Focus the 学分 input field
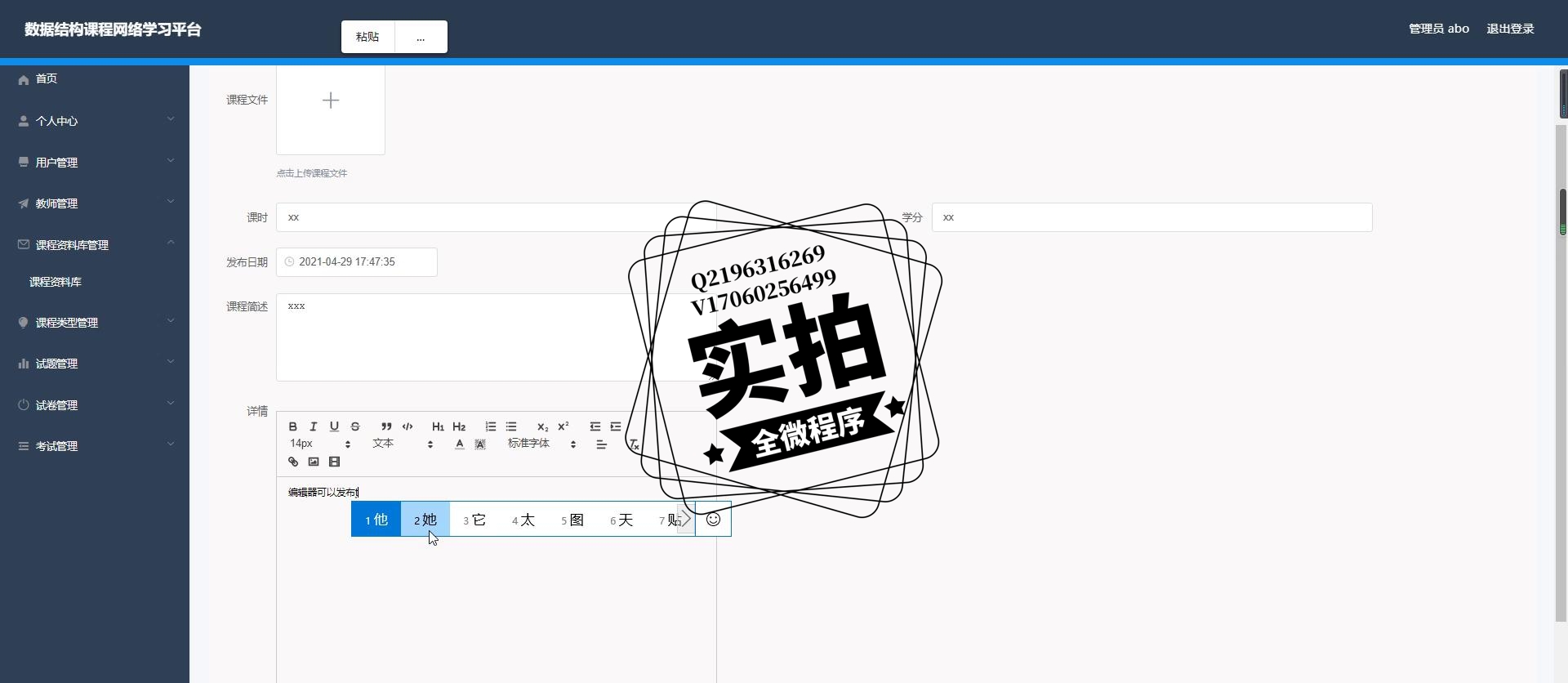The height and width of the screenshot is (683, 1568). pyautogui.click(x=1151, y=217)
